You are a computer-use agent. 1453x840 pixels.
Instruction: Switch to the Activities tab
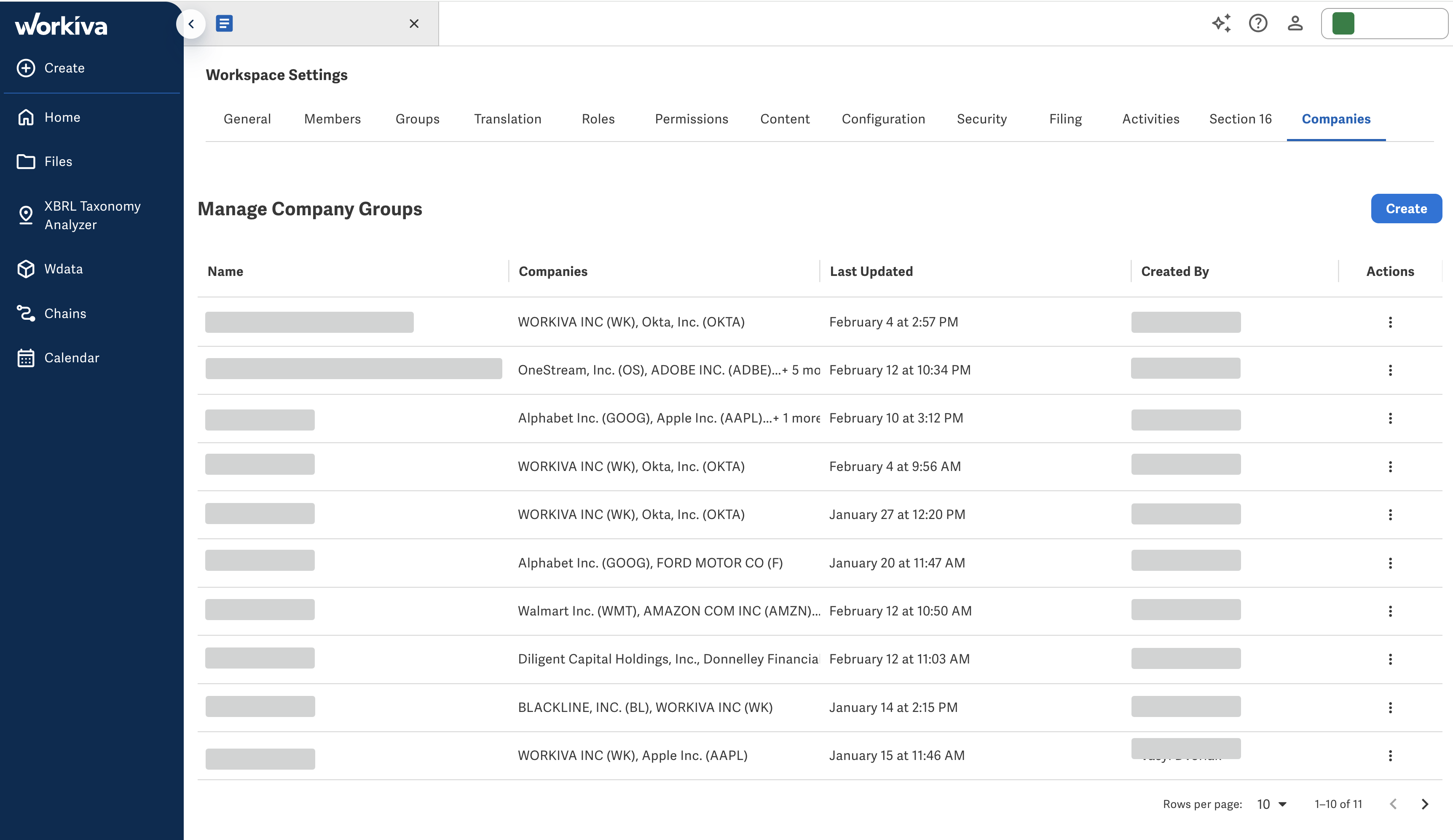point(1151,119)
